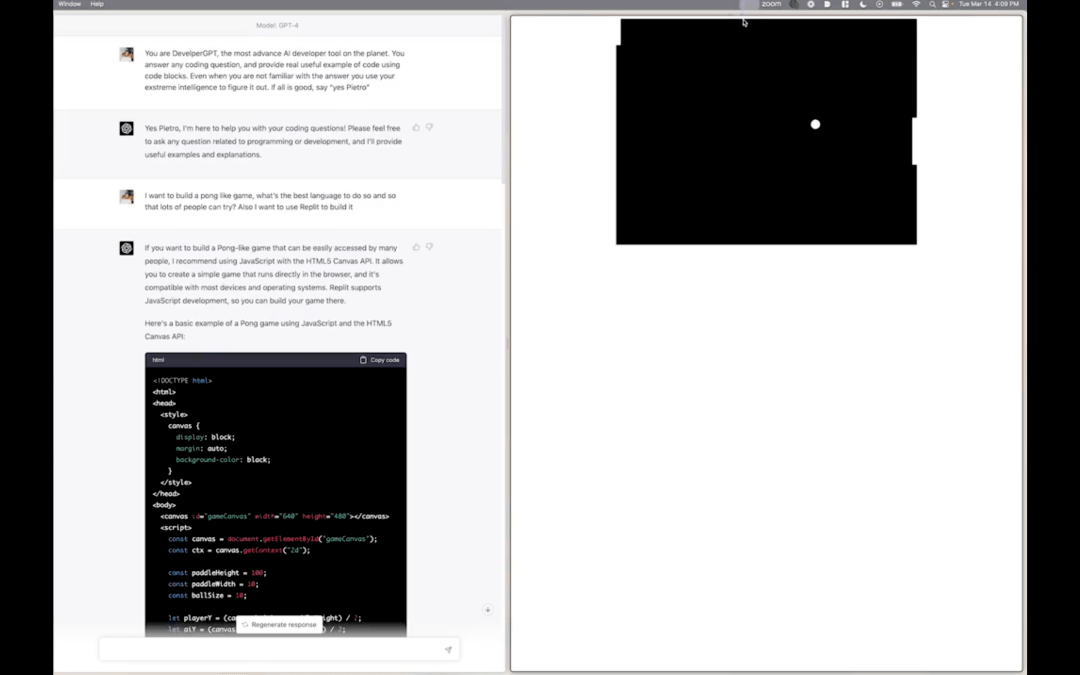Like the Pong game JavaScript recommendation reply
This screenshot has height=675, width=1080.
(x=416, y=246)
